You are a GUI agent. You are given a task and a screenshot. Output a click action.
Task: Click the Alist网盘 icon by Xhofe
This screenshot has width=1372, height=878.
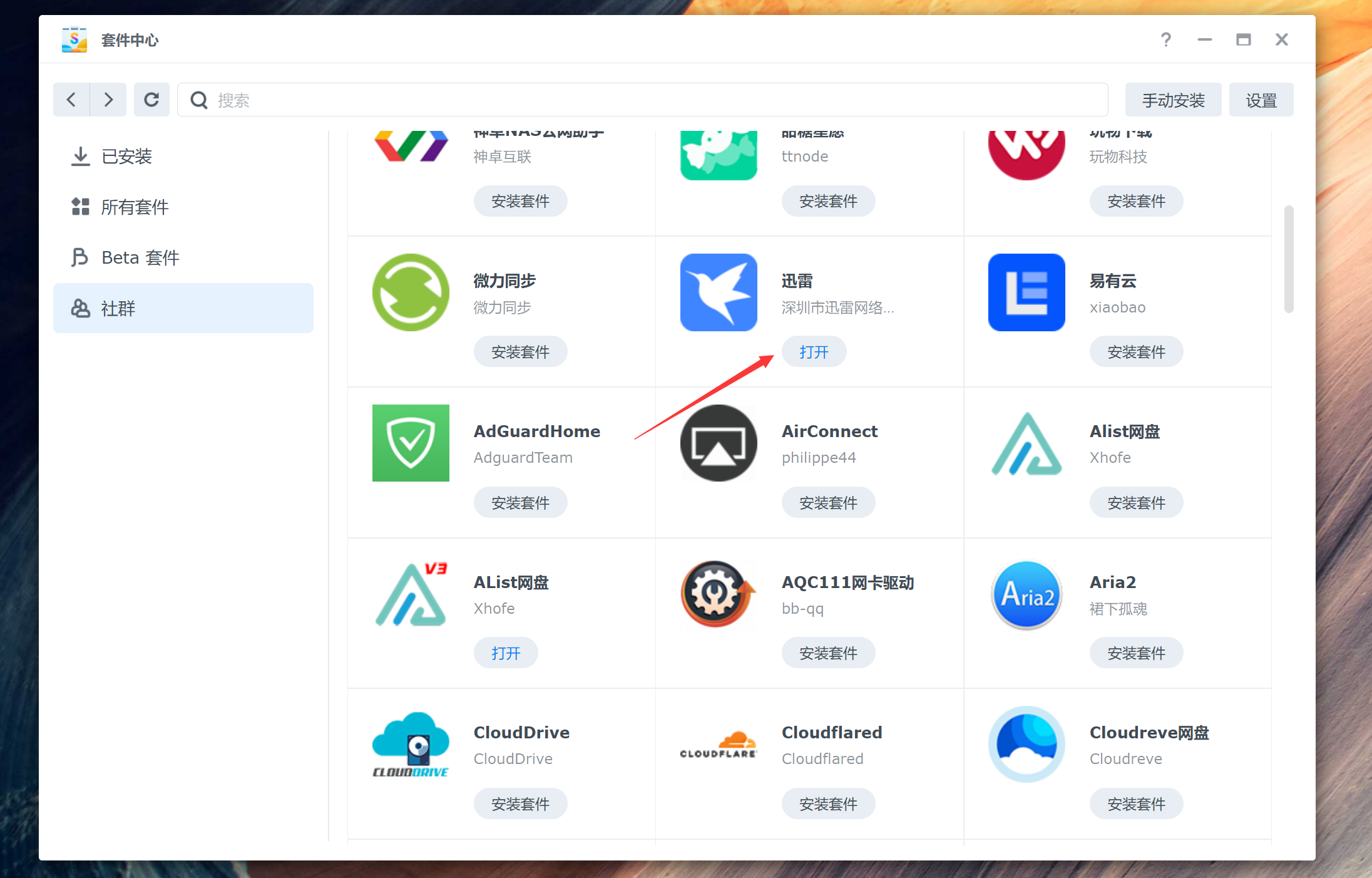click(x=1026, y=443)
